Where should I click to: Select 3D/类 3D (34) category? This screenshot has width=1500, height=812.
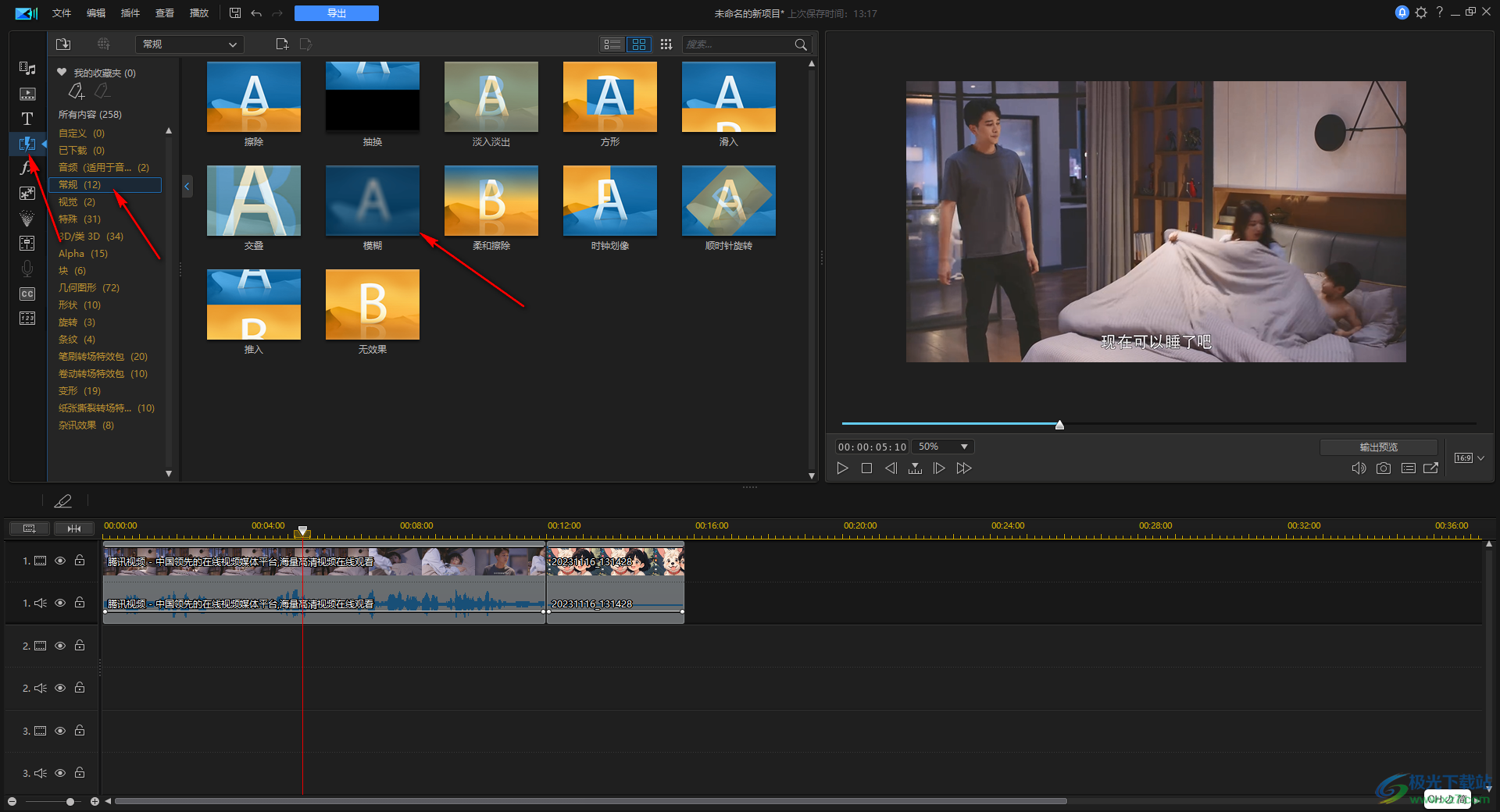pyautogui.click(x=91, y=236)
